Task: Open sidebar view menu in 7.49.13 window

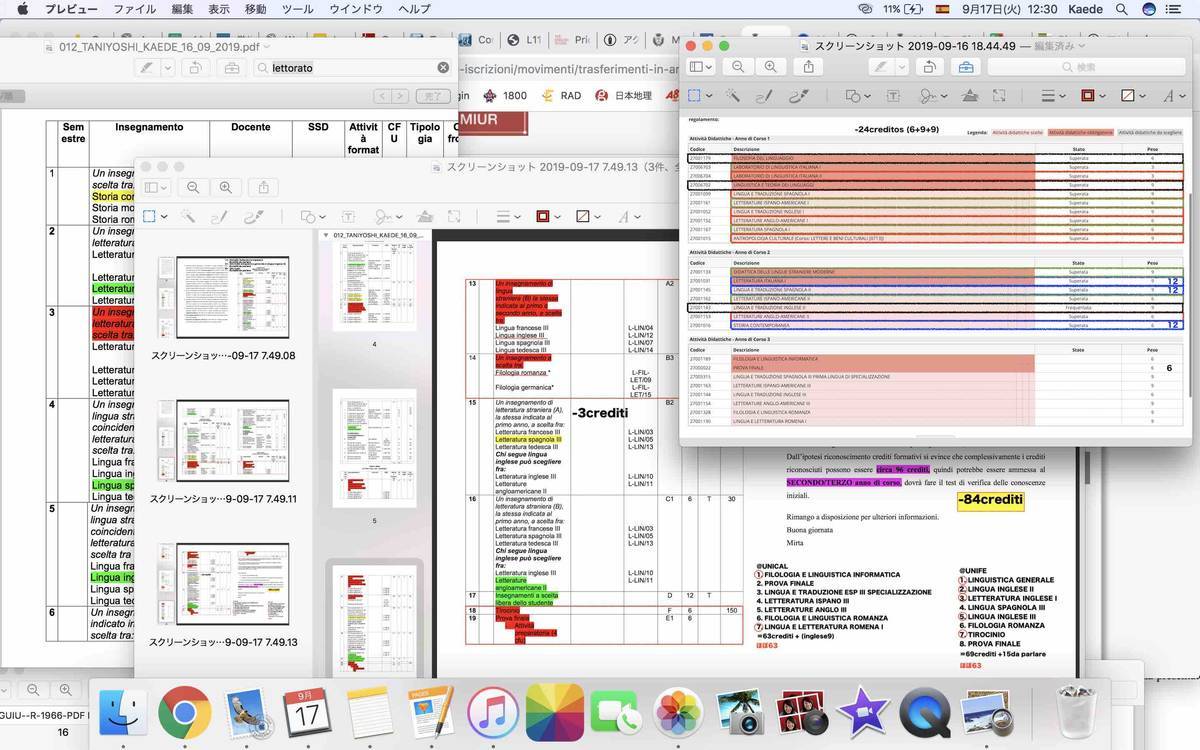Action: 157,187
